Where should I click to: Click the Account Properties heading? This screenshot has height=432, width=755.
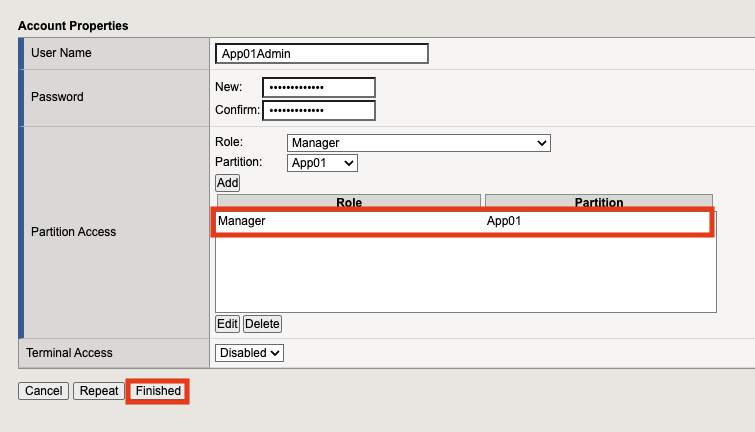tap(73, 26)
